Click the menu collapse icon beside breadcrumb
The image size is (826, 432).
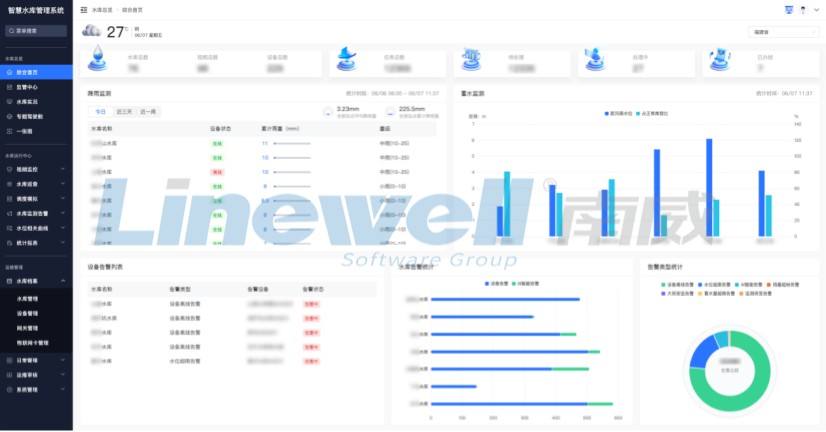(83, 9)
